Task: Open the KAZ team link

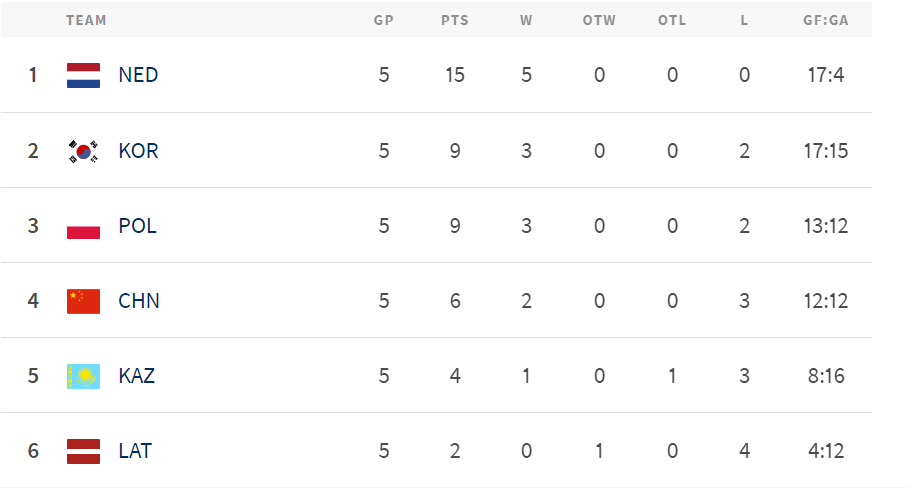Action: pos(136,376)
